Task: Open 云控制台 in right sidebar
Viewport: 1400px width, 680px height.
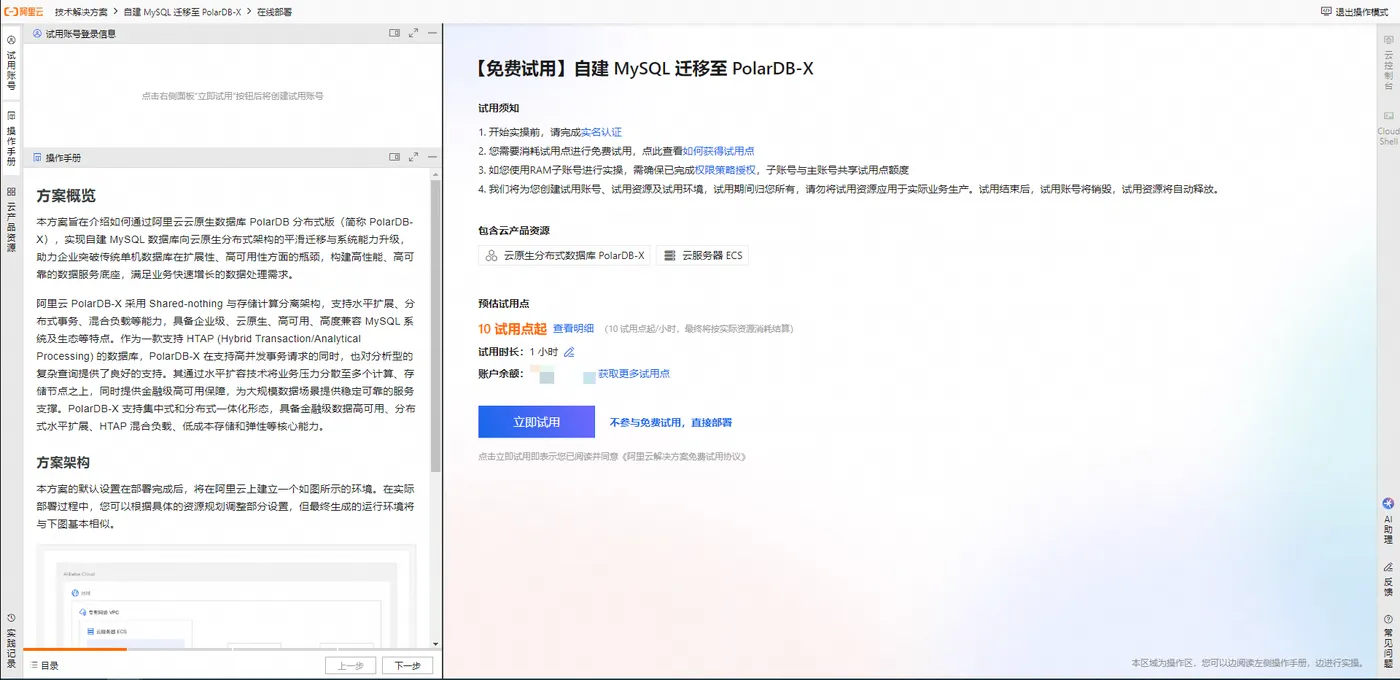Action: [1388, 62]
